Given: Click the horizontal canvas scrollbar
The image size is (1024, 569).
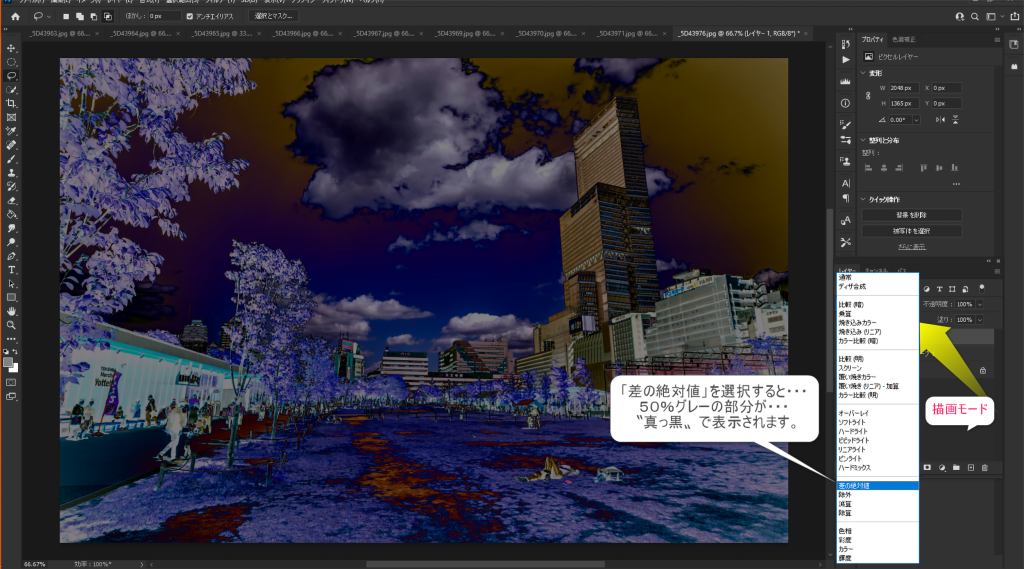Looking at the screenshot, I should tap(485, 564).
